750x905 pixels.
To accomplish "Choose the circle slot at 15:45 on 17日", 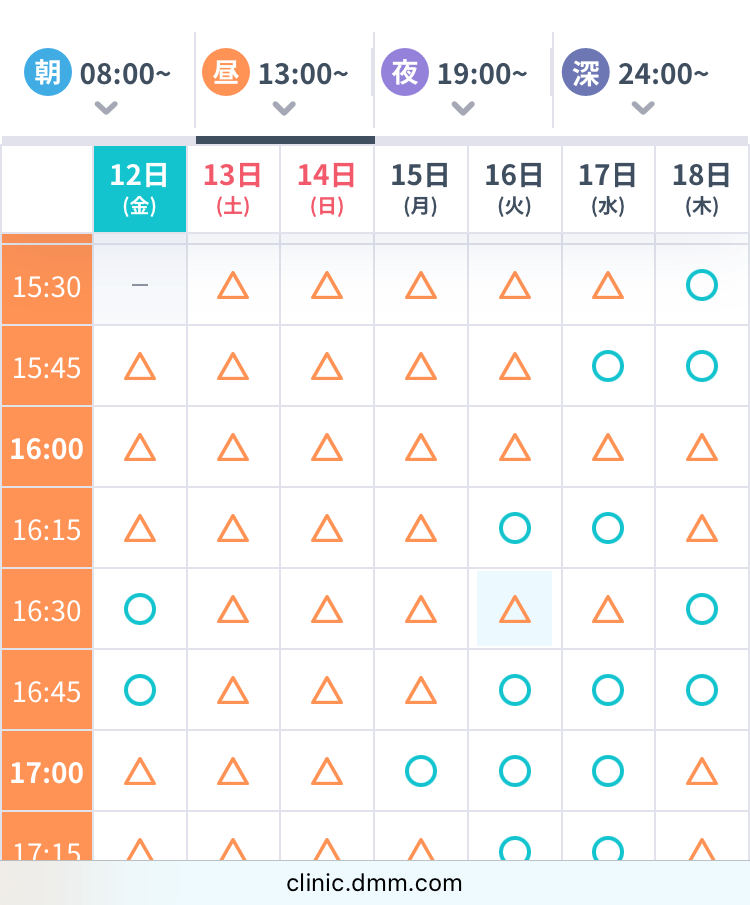I will 608,366.
